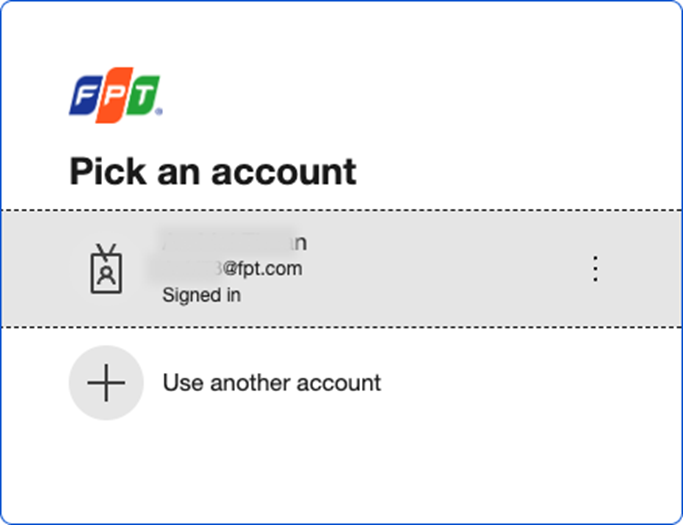Click the ID badge account icon

(x=105, y=269)
